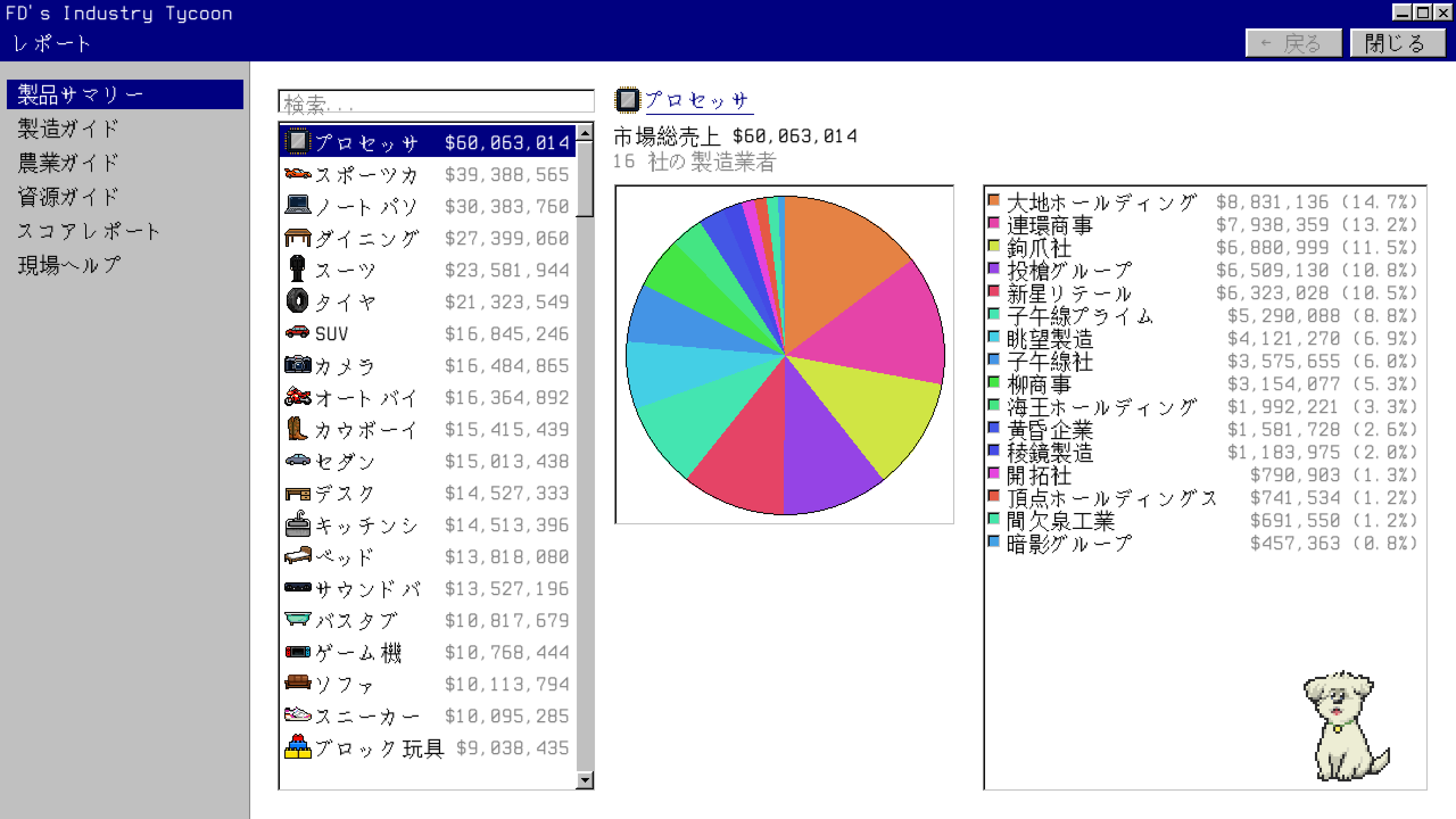Viewport: 1456px width, 819px height.
Task: Open 製品サマリー report page
Action: click(x=125, y=94)
